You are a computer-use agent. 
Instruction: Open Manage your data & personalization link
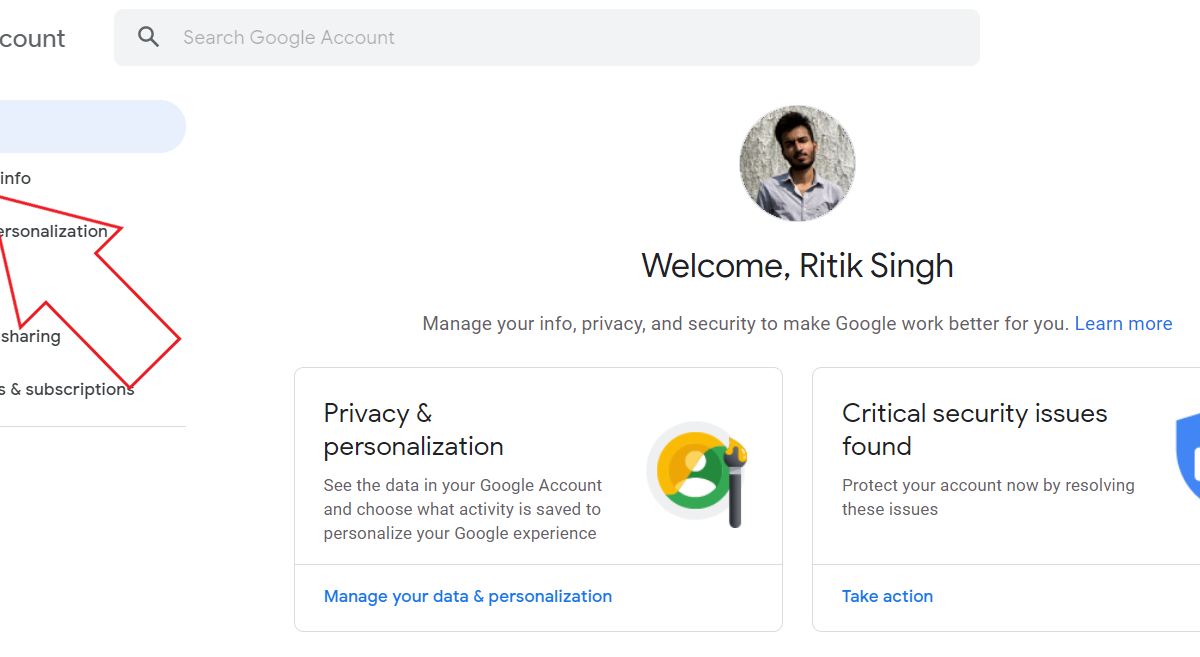click(x=467, y=596)
